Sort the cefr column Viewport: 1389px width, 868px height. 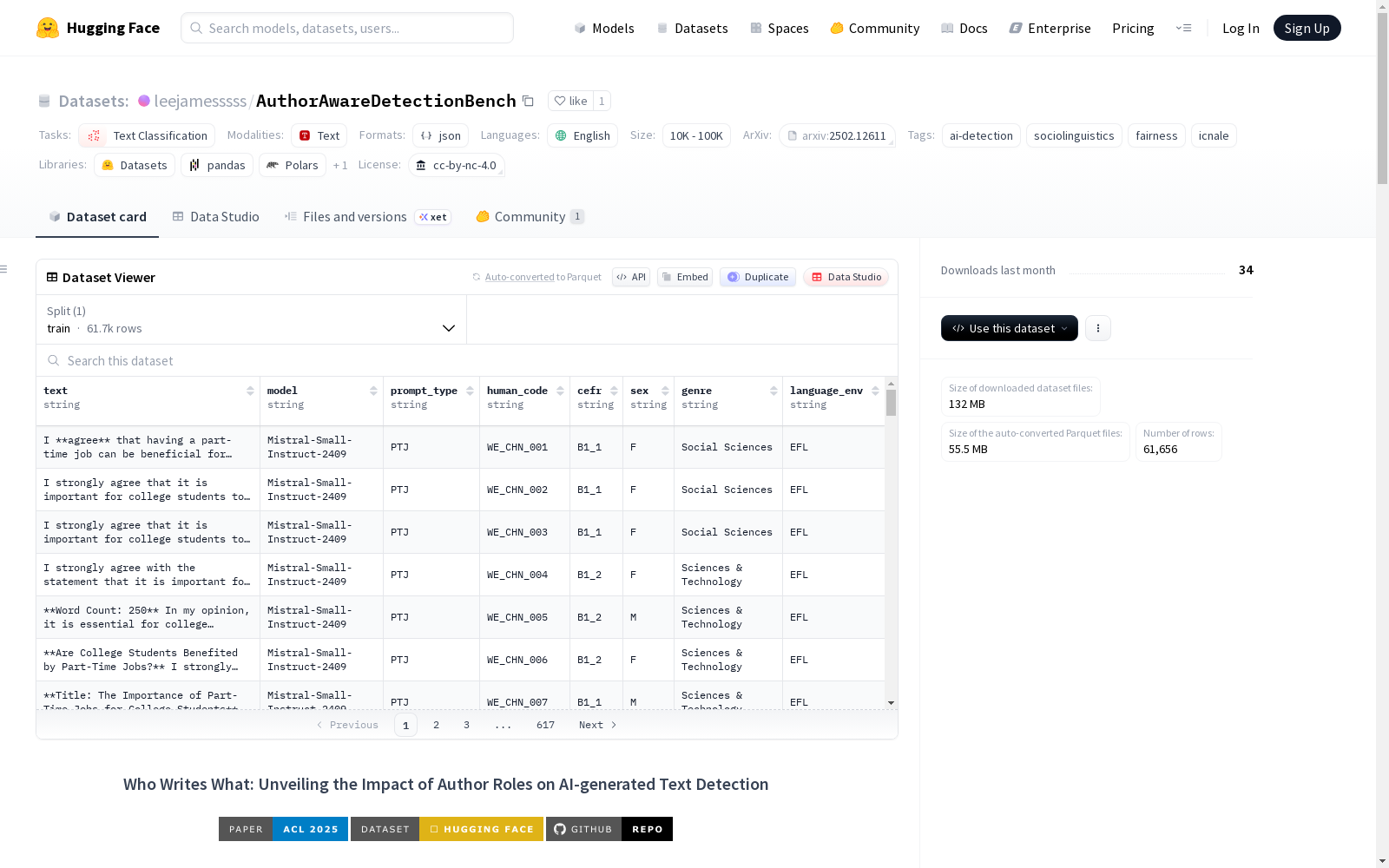[614, 391]
